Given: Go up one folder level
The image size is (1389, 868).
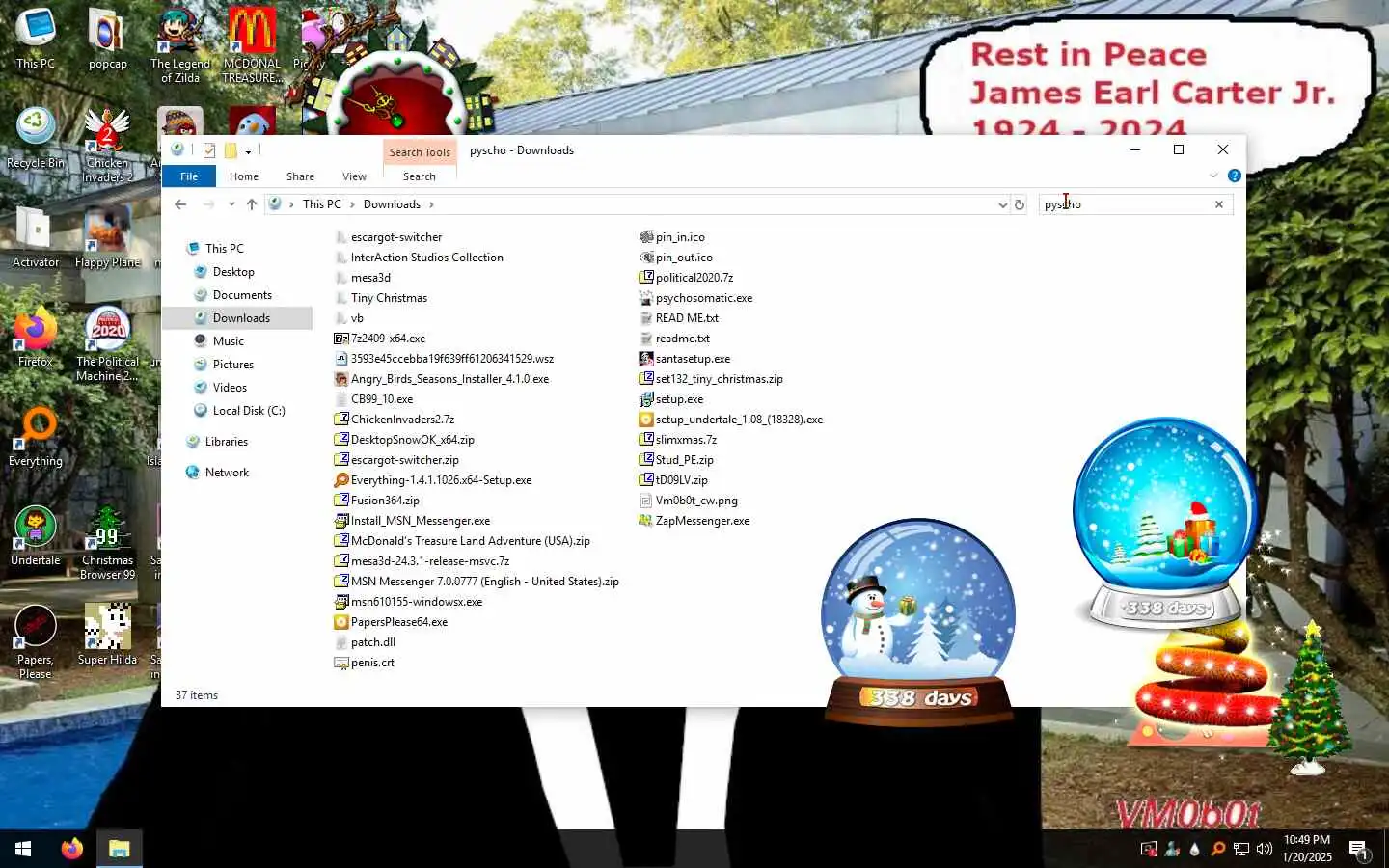Looking at the screenshot, I should coord(252,204).
